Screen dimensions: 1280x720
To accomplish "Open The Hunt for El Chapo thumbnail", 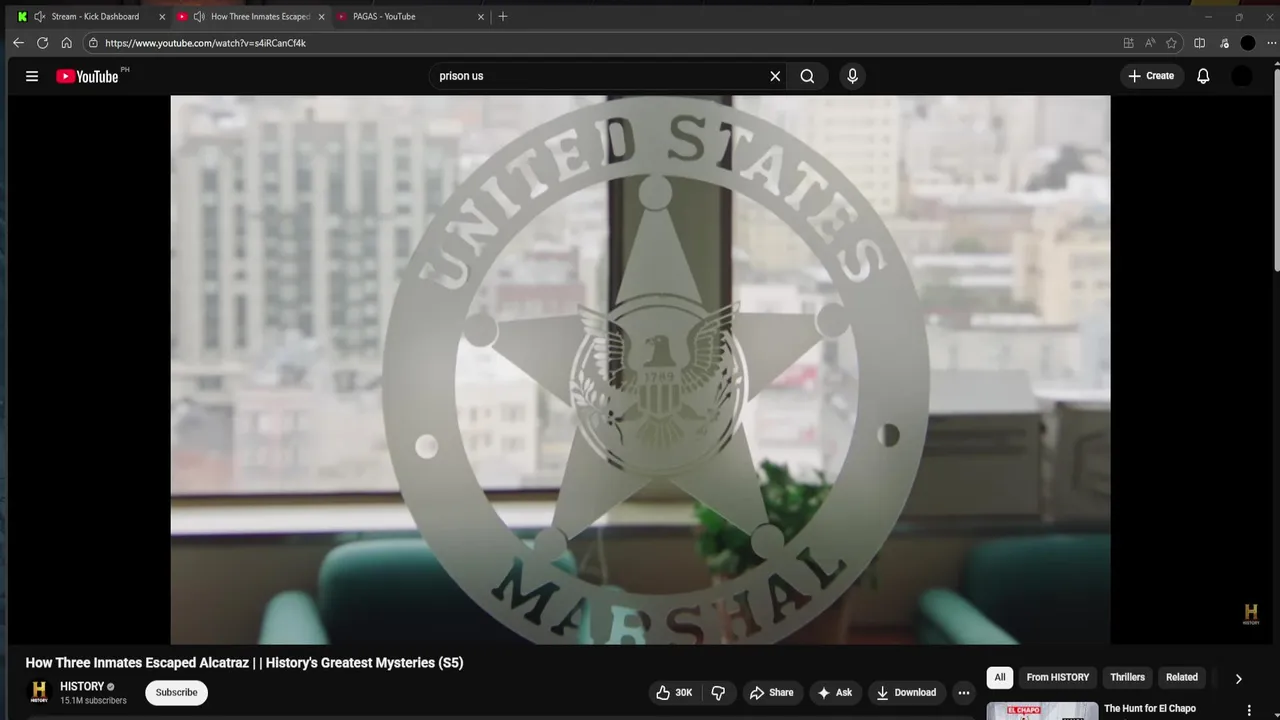I will coord(1042,711).
